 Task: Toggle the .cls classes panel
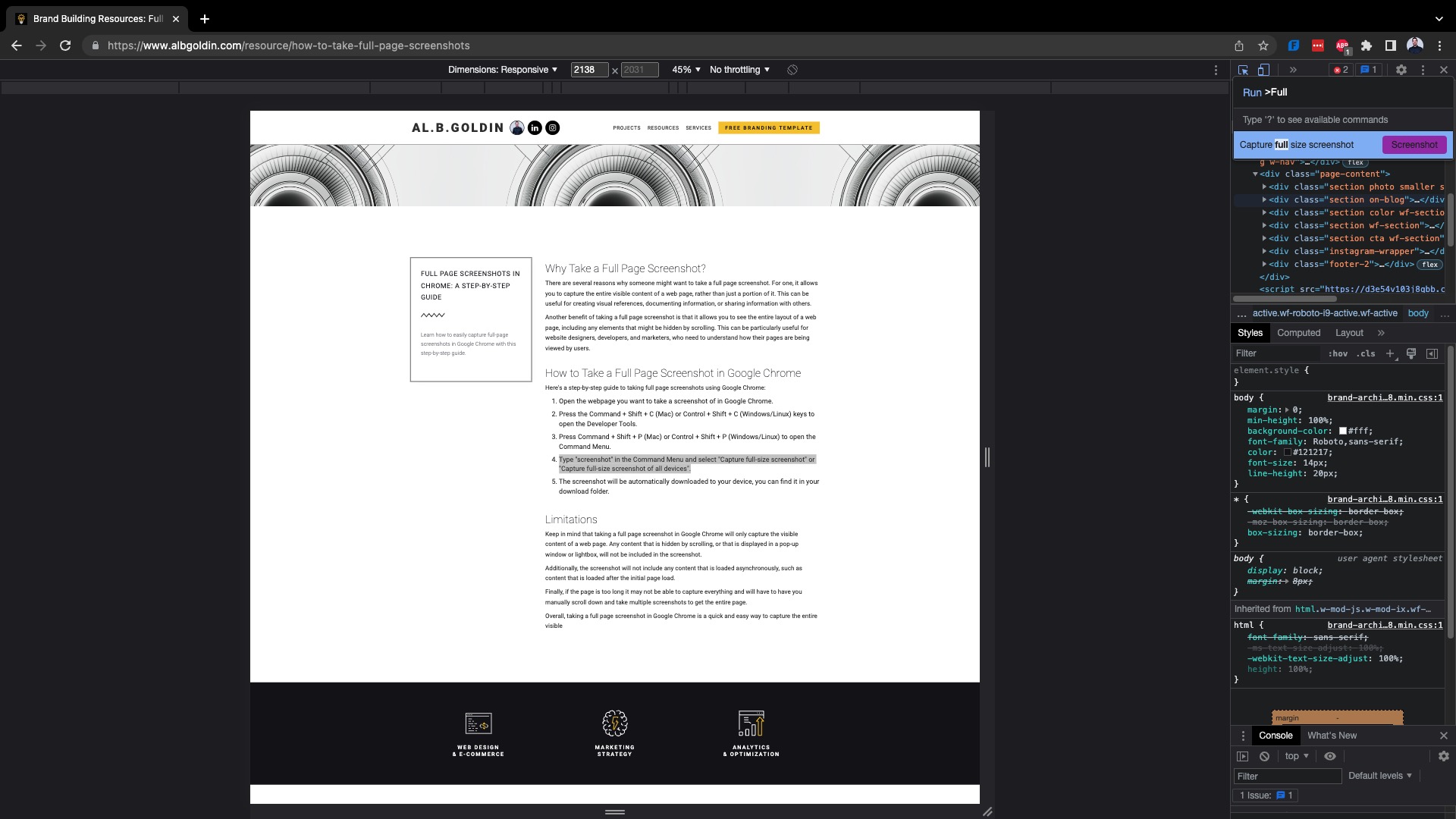point(1367,354)
